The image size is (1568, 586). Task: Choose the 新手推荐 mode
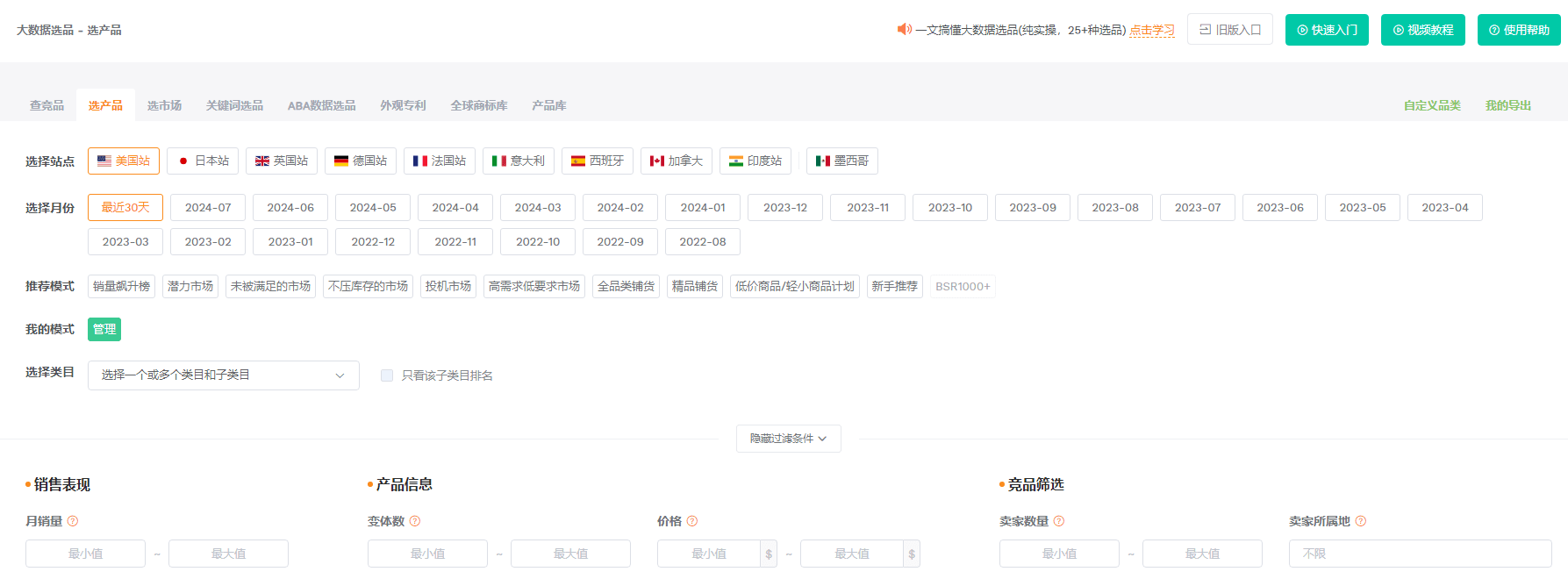(x=895, y=287)
